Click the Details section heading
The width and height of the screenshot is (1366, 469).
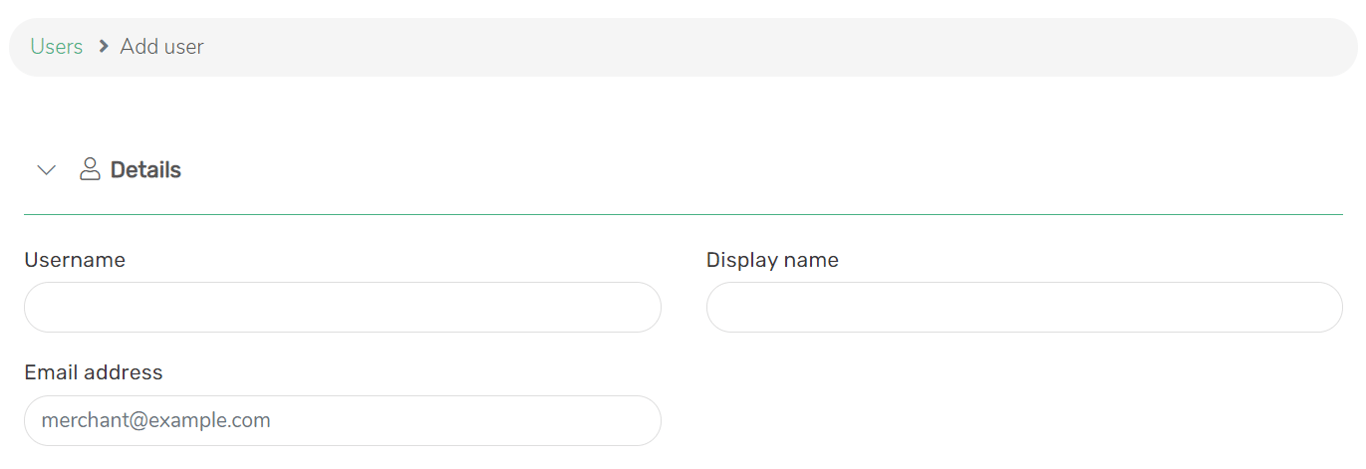coord(145,170)
